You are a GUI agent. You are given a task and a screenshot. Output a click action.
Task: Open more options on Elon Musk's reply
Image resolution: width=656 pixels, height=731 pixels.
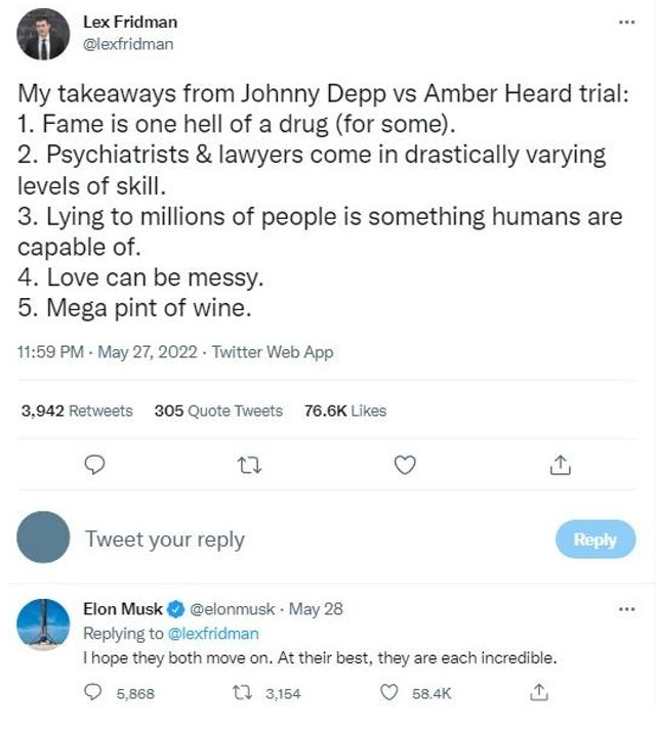click(627, 608)
